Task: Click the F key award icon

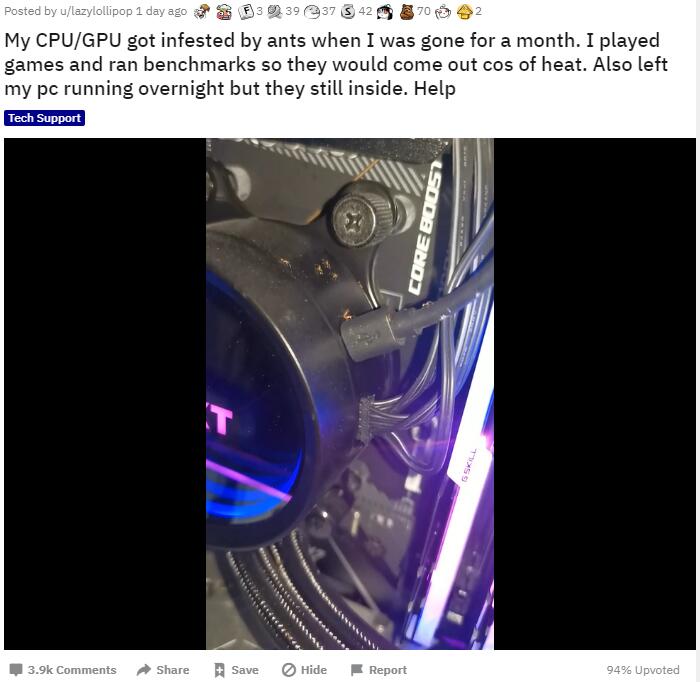Action: (246, 11)
